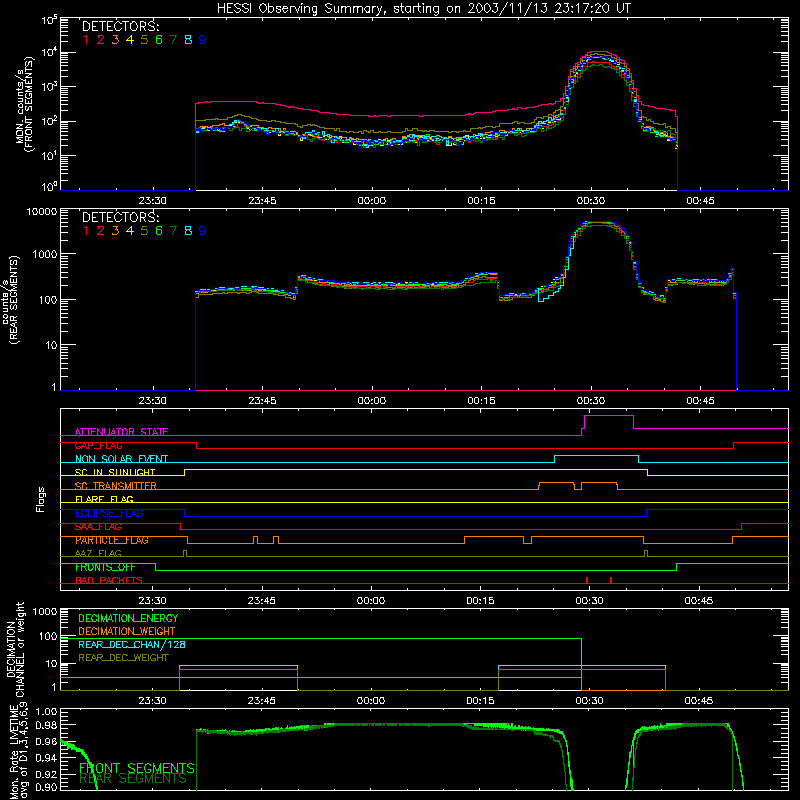Select detector 1 in rear segments legend
The height and width of the screenshot is (800, 800).
click(86, 231)
